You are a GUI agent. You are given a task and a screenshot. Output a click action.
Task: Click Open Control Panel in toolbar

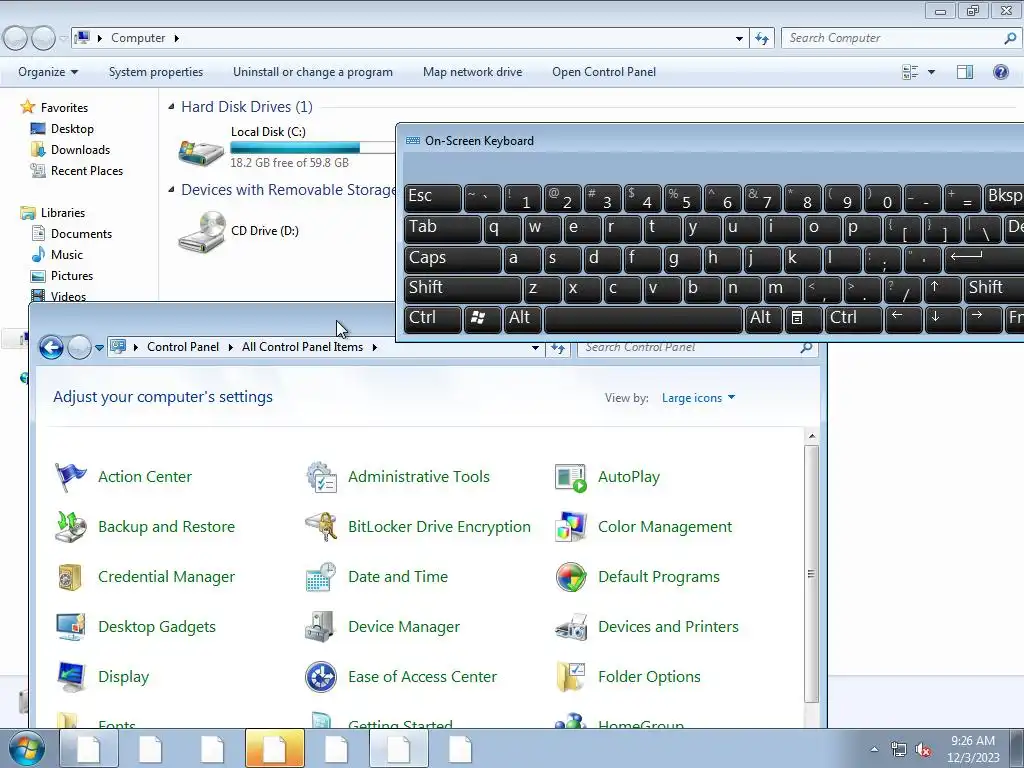pos(603,72)
